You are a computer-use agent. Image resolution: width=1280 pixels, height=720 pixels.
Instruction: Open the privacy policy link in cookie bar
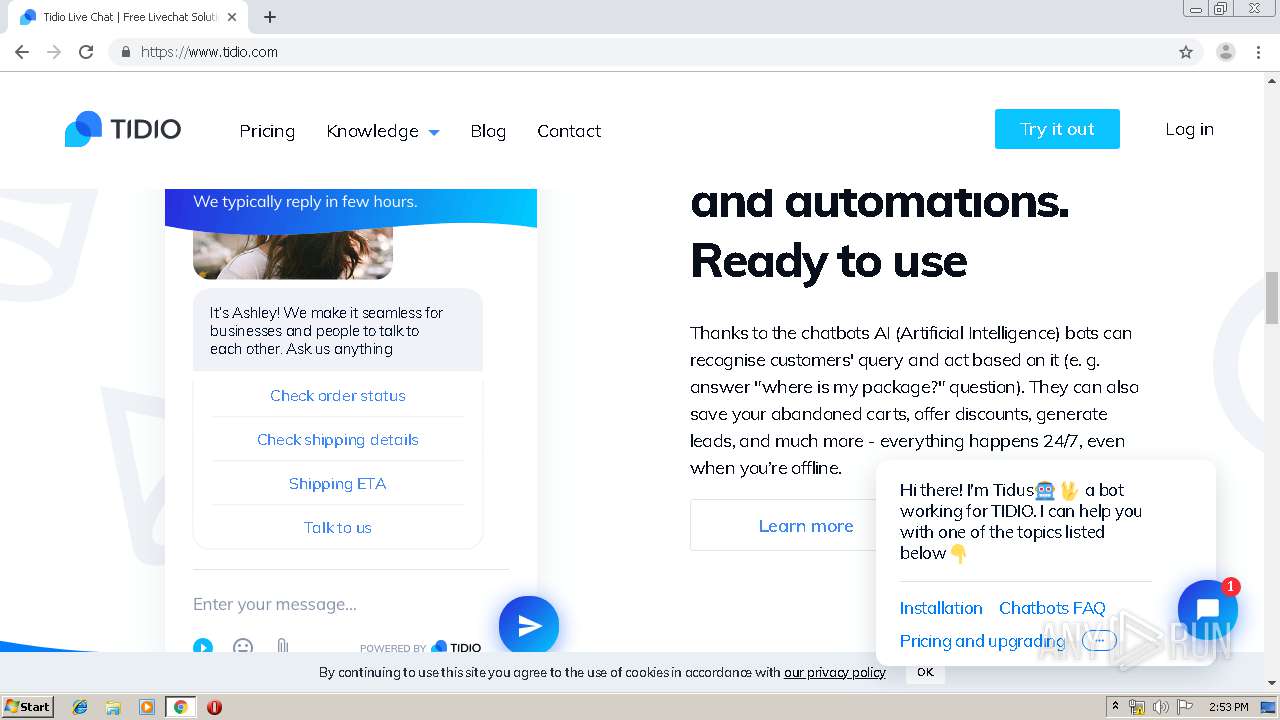pyautogui.click(x=835, y=672)
